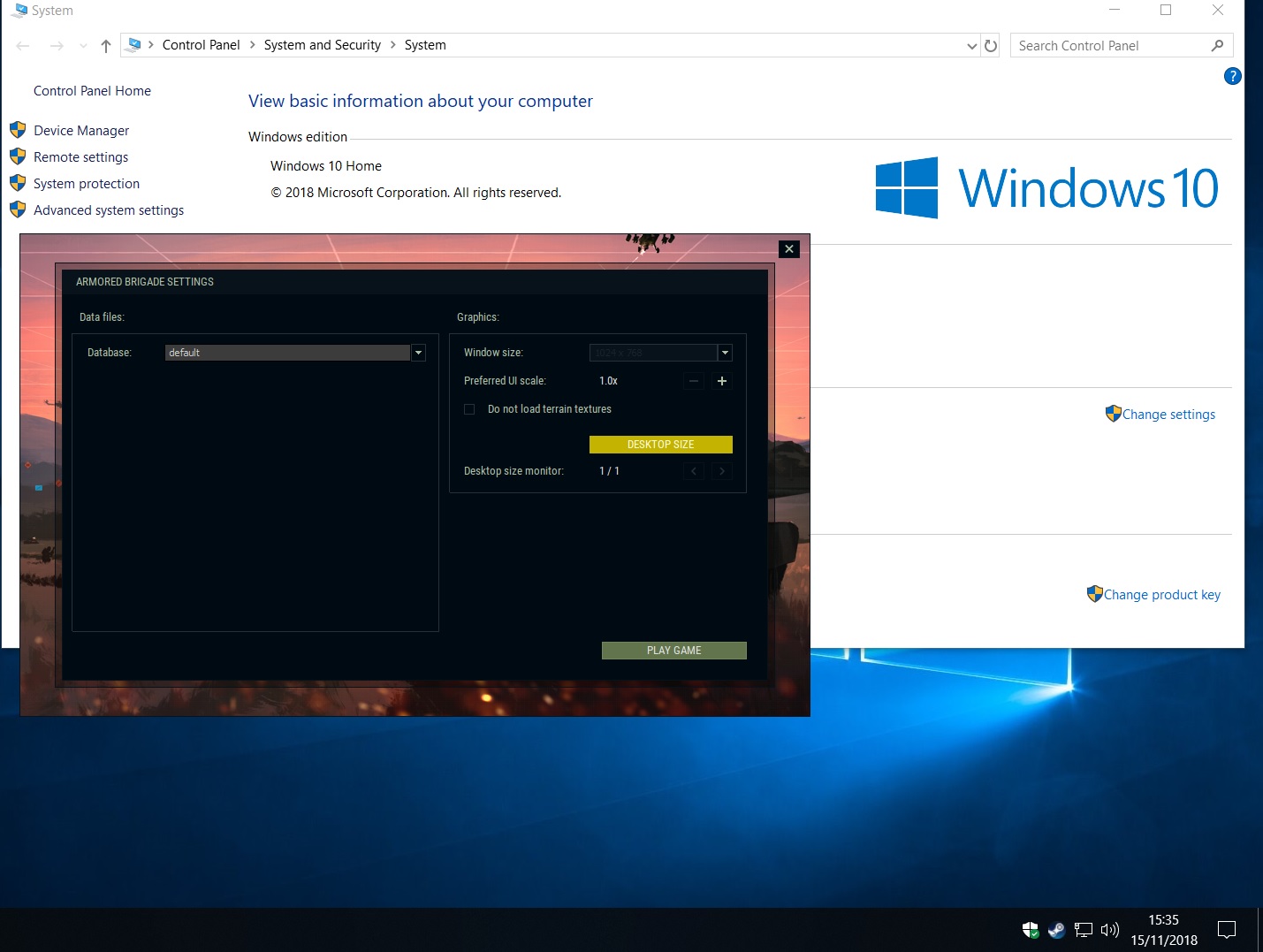This screenshot has height=952, width=1263.
Task: Click the shield icon next to Change product key
Action: pyautogui.click(x=1095, y=594)
